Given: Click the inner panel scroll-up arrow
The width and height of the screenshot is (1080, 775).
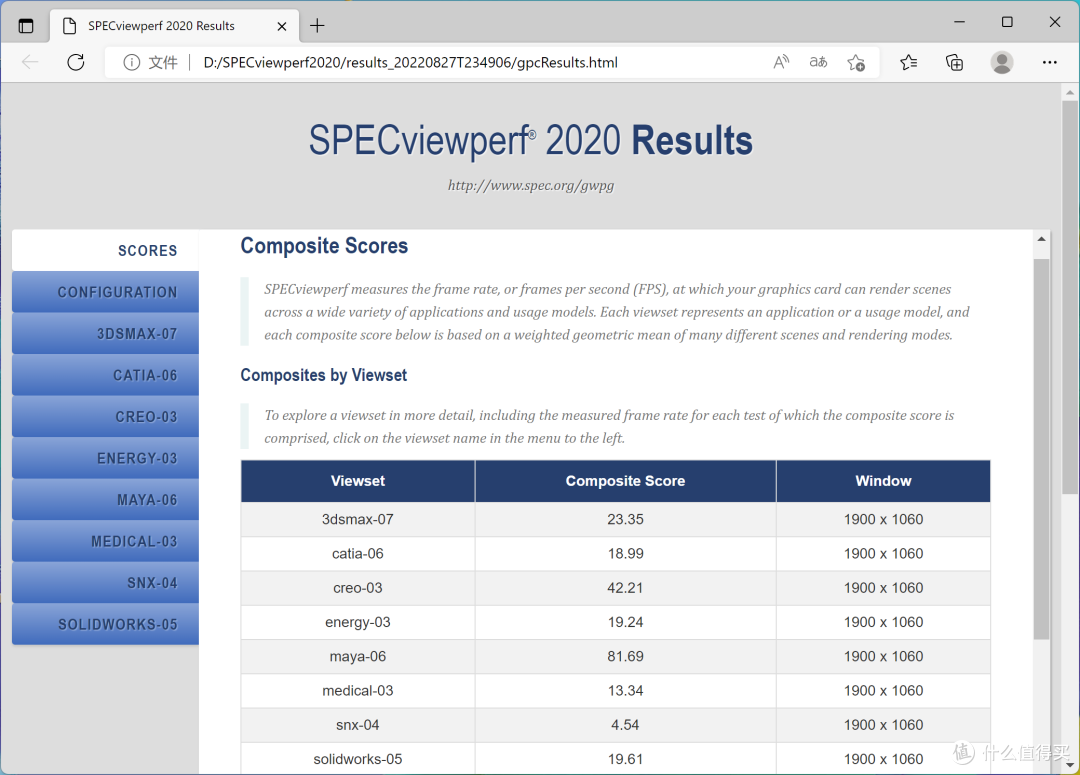Looking at the screenshot, I should pyautogui.click(x=1041, y=239).
